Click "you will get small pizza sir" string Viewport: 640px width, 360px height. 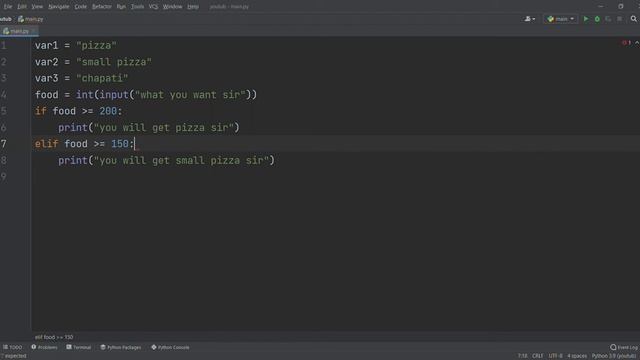(x=181, y=160)
